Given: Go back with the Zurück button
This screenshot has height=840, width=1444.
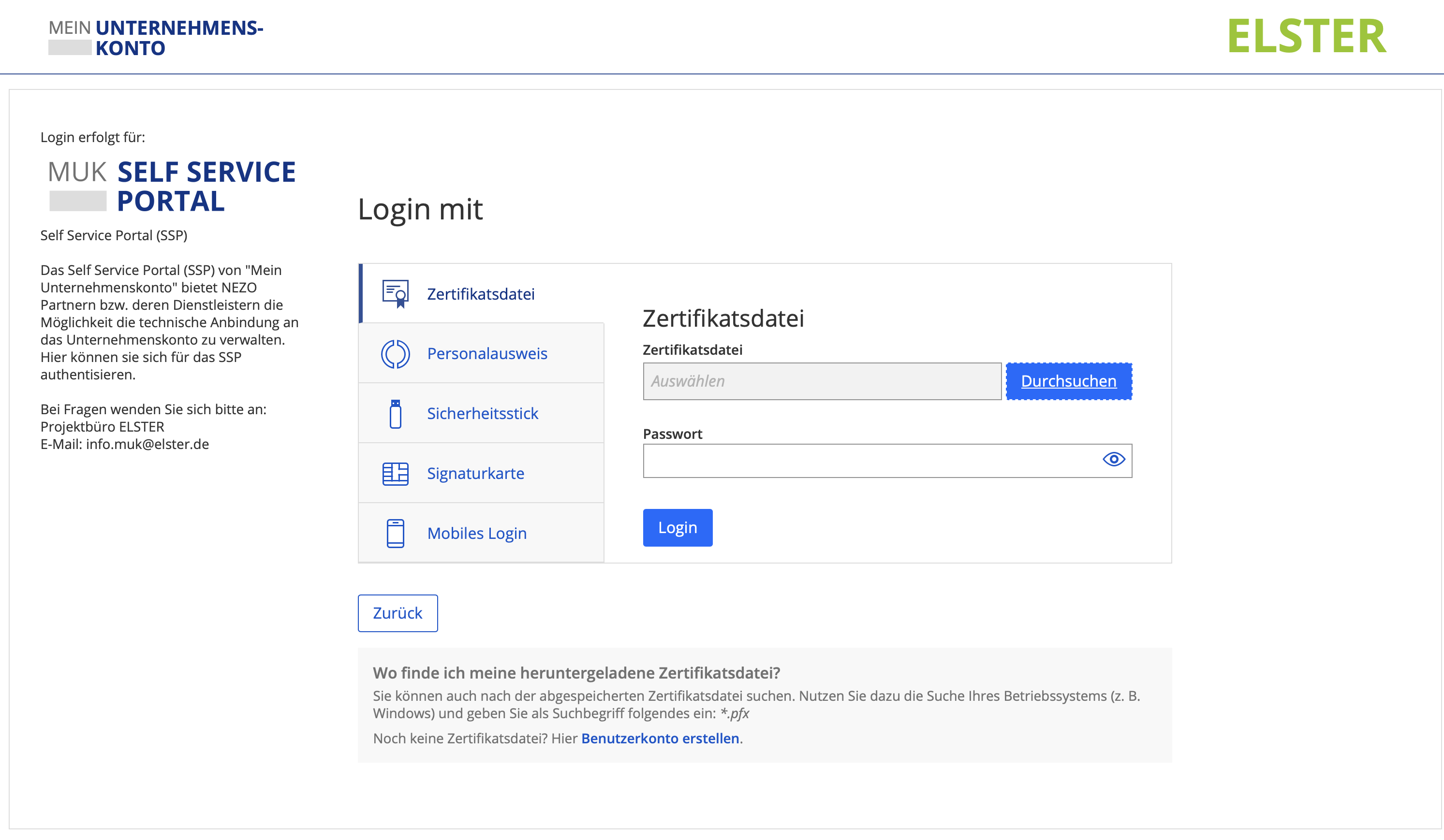Looking at the screenshot, I should pyautogui.click(x=398, y=613).
